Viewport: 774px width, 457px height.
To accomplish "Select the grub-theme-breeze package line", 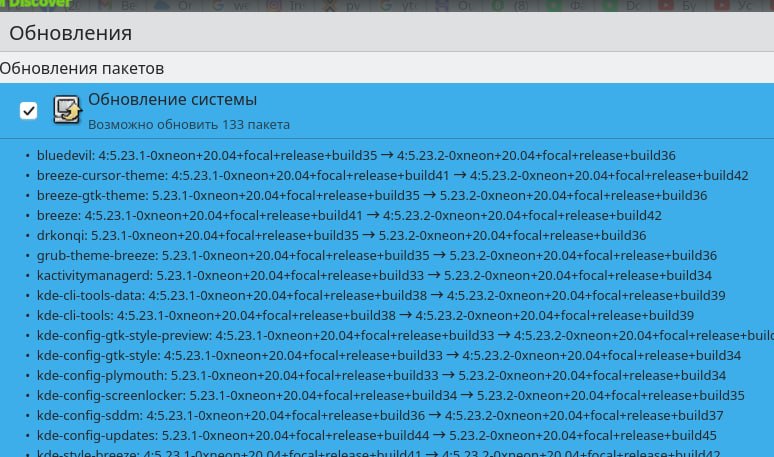I will coord(377,256).
